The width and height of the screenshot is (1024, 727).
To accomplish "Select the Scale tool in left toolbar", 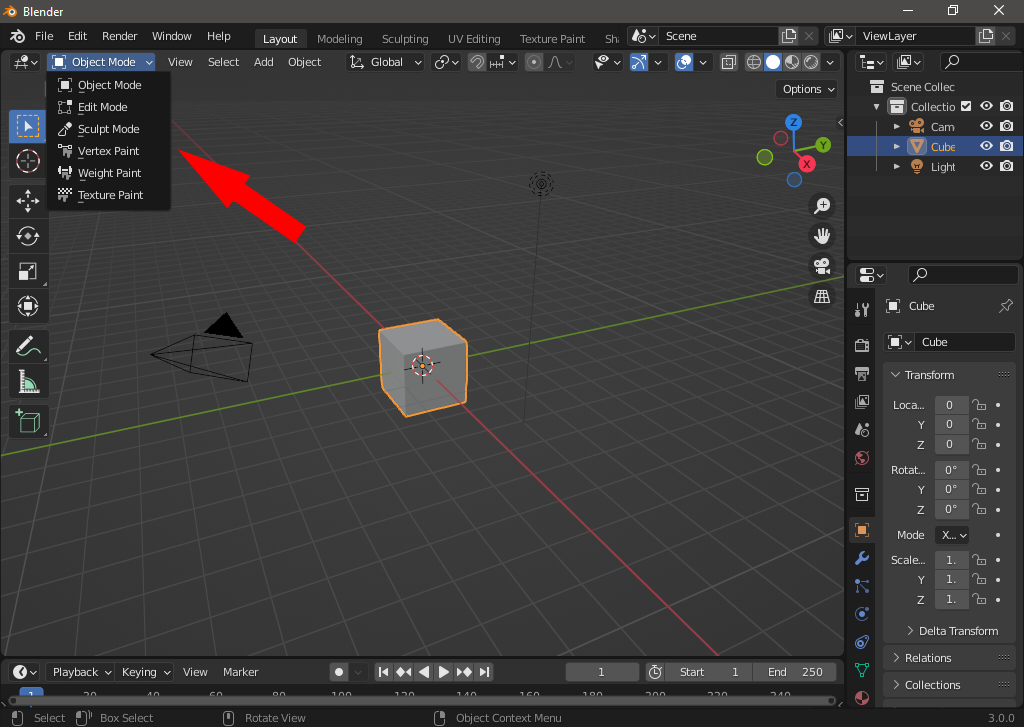I will coord(28,271).
